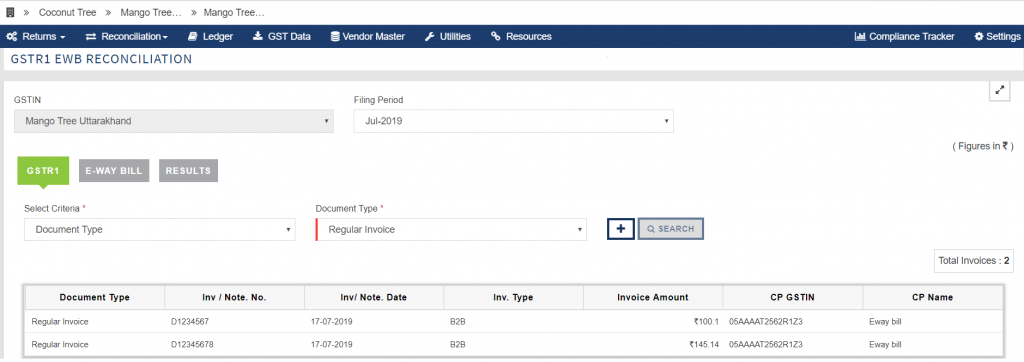The width and height of the screenshot is (1024, 362).
Task: Switch to the RESULTS tab
Action: point(188,171)
